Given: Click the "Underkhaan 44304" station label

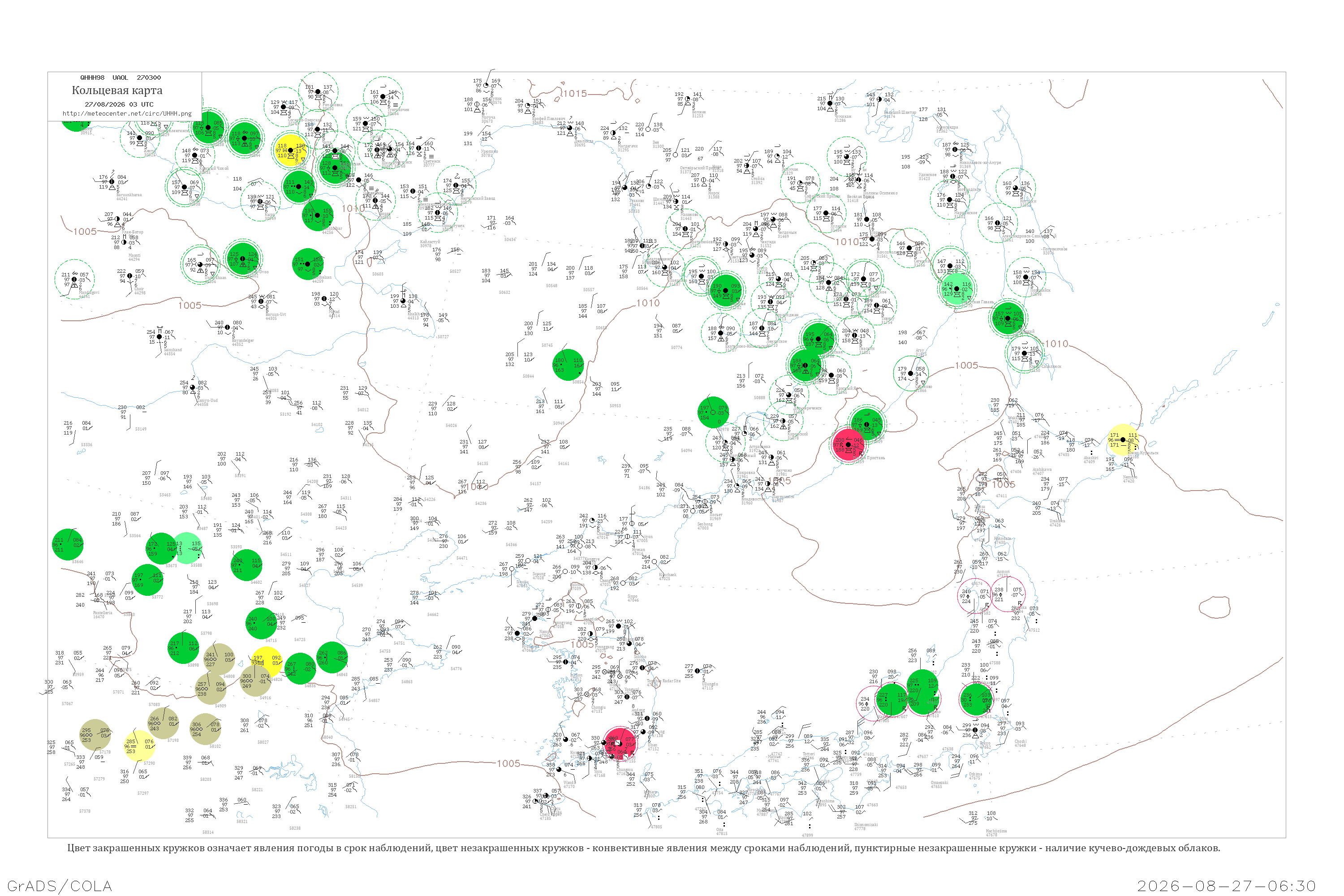Looking at the screenshot, I should (x=215, y=280).
